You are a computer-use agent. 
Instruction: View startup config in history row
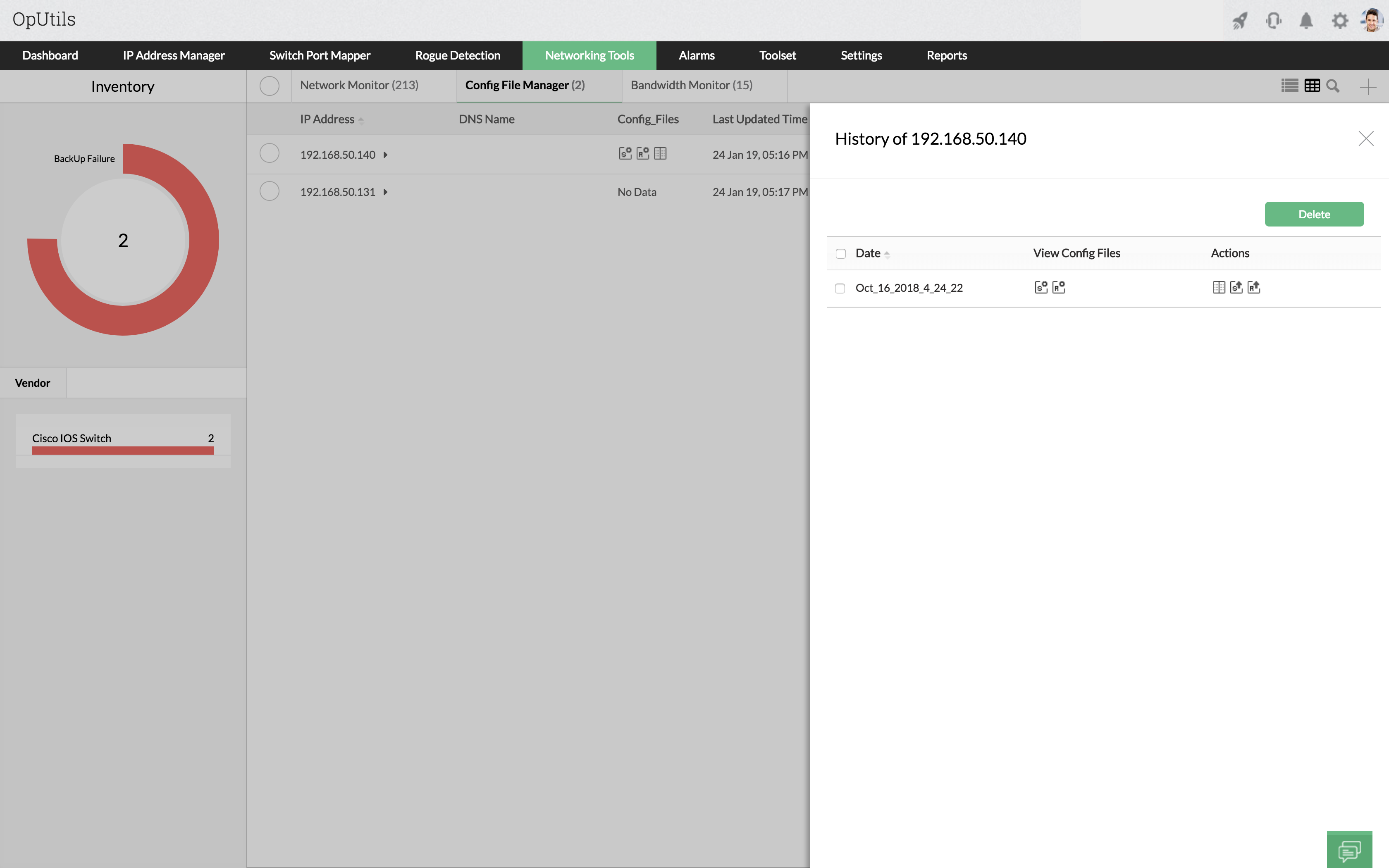point(1041,287)
